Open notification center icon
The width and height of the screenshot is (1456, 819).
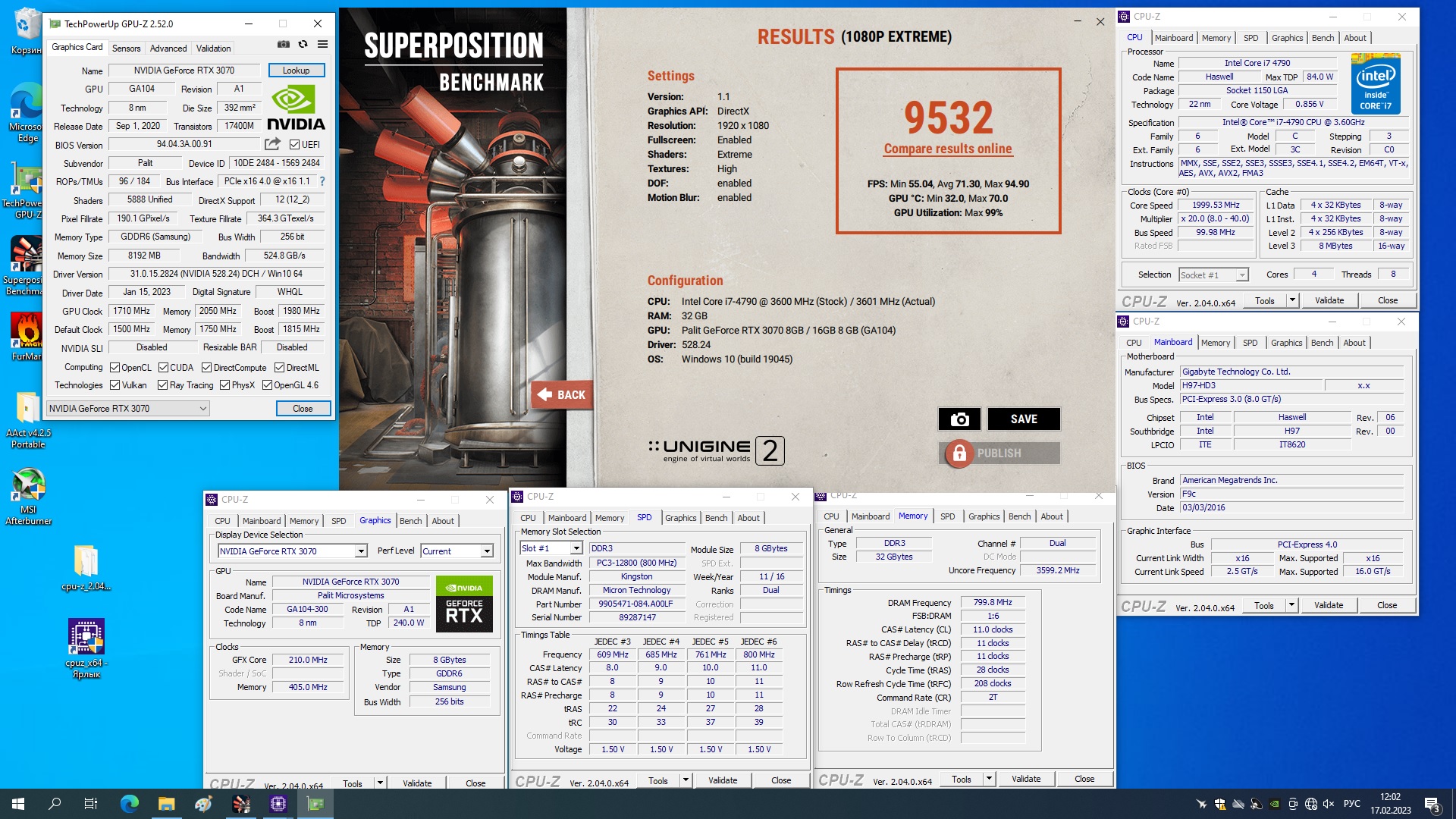coord(1432,805)
